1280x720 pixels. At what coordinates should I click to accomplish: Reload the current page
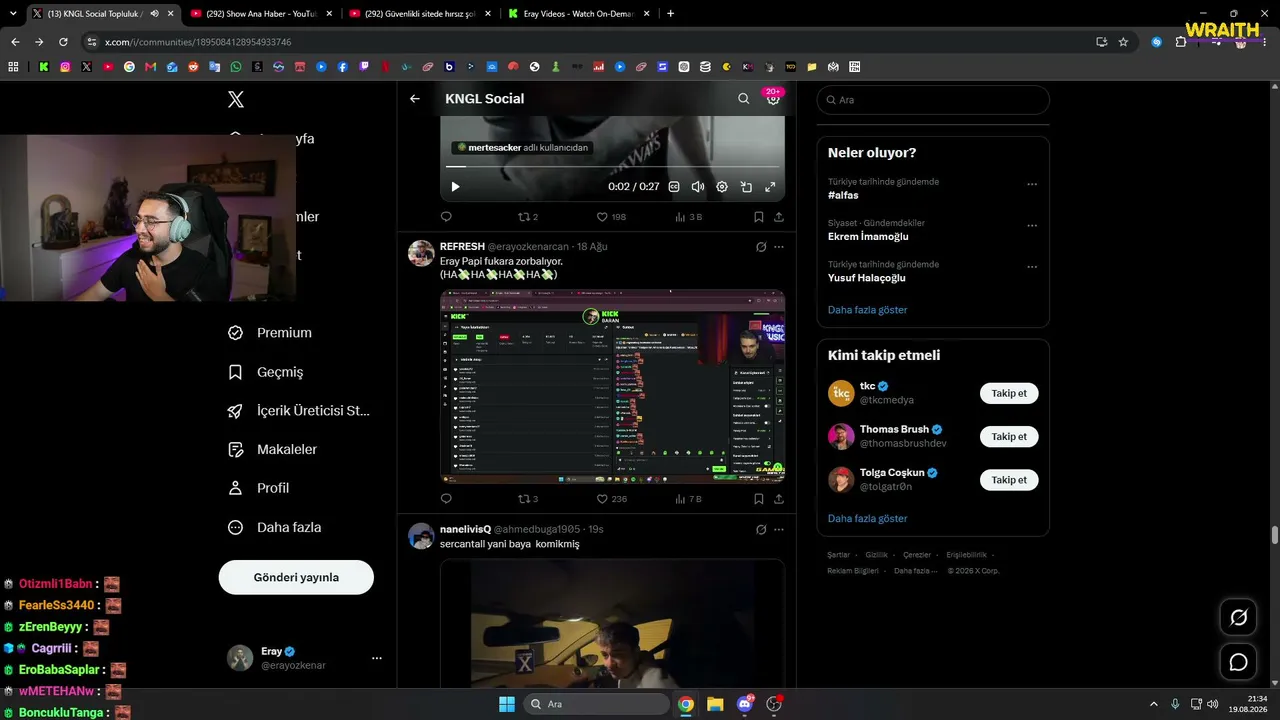point(63,42)
